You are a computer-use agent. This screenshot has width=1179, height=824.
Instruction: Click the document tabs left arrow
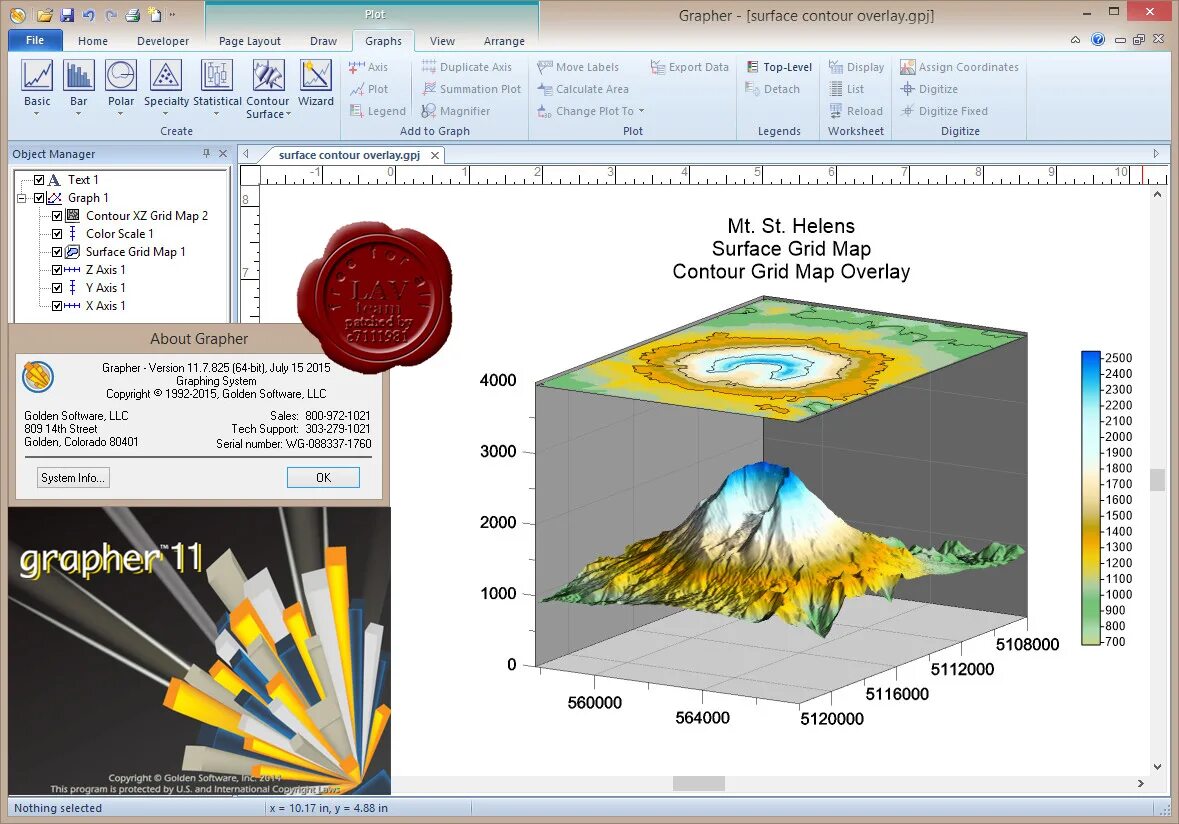245,153
